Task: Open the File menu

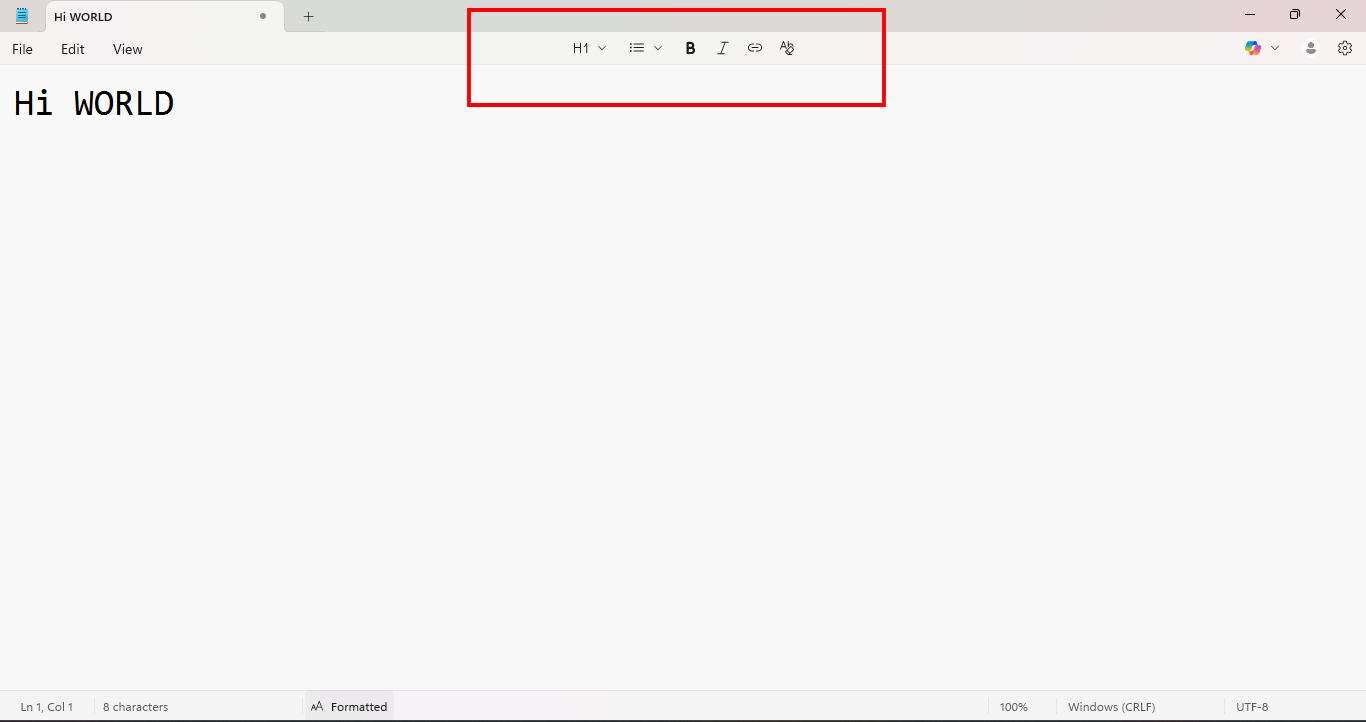Action: 22,49
